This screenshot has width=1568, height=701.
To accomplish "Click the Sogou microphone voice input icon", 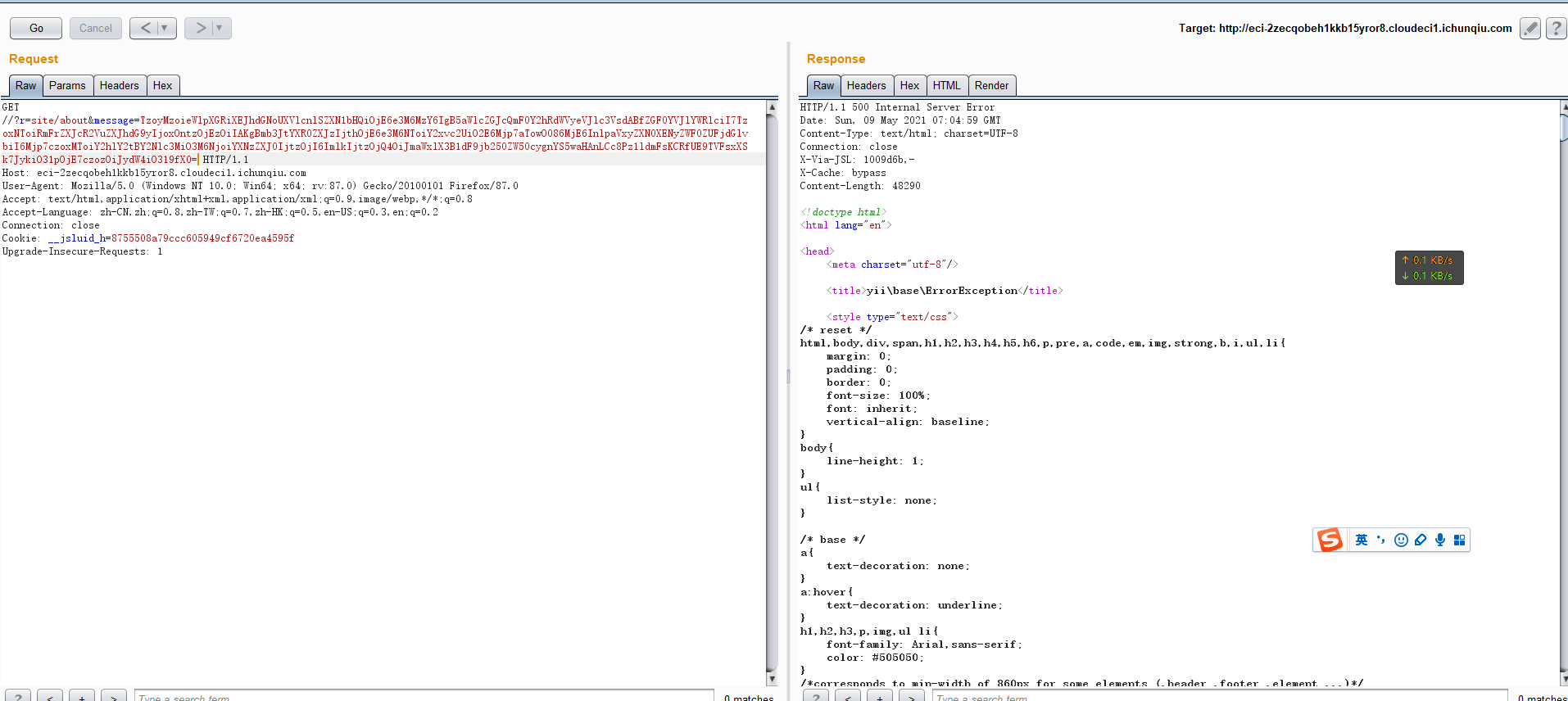I will [1440, 540].
